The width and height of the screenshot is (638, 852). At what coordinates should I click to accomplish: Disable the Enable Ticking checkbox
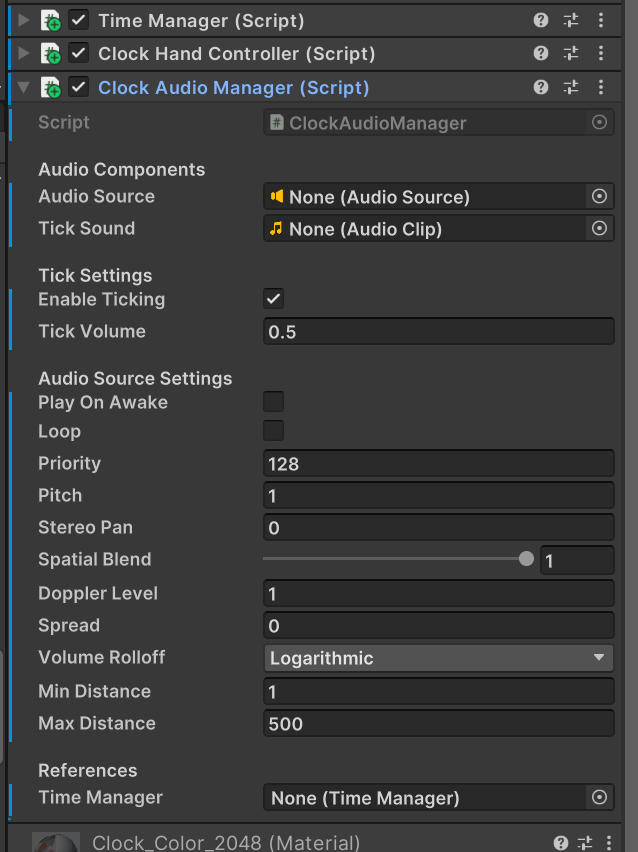click(273, 298)
